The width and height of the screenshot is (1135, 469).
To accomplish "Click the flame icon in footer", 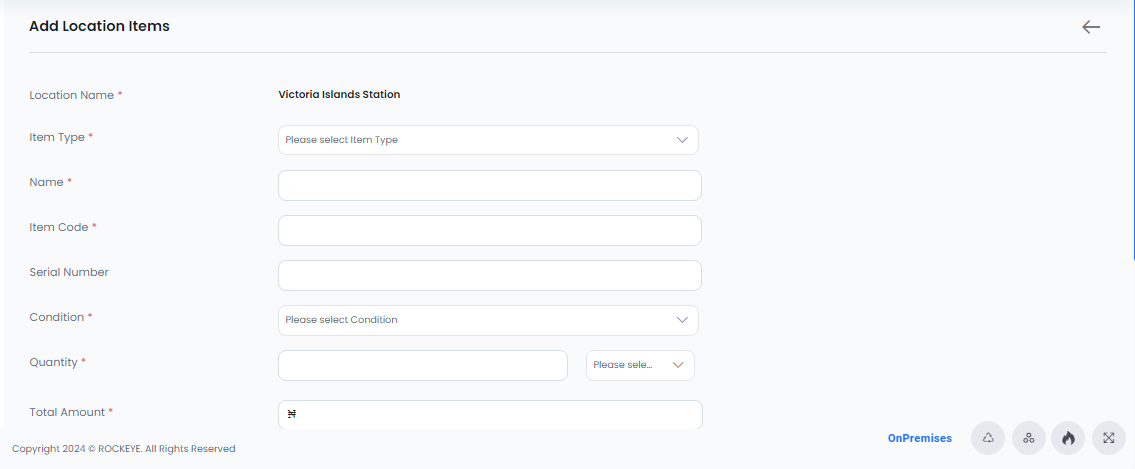I will tap(1068, 438).
